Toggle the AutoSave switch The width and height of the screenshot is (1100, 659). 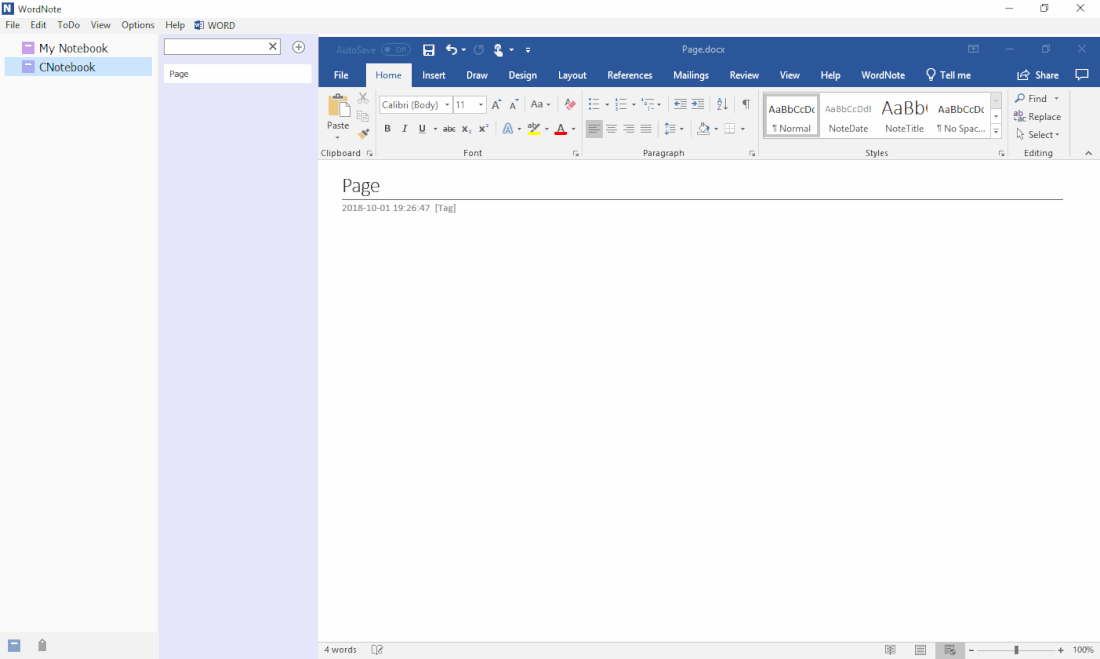(396, 50)
